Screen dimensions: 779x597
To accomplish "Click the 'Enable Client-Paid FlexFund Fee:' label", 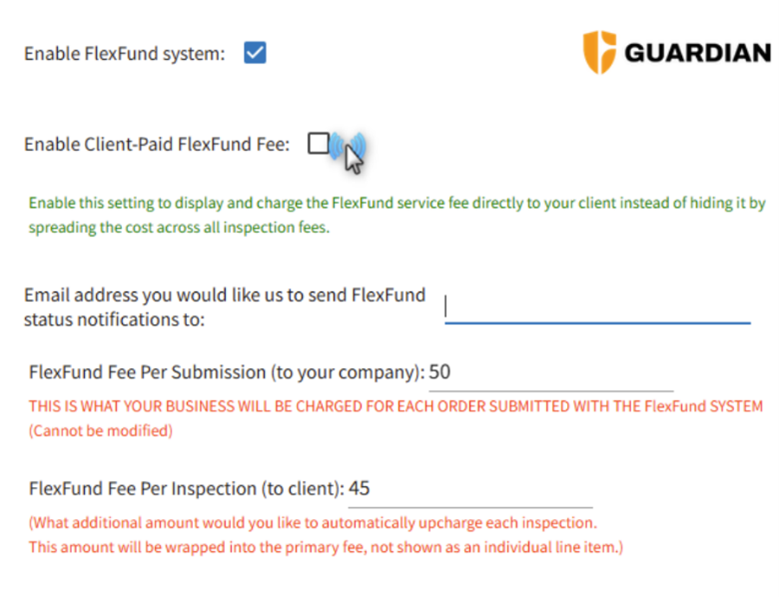I will (x=157, y=144).
